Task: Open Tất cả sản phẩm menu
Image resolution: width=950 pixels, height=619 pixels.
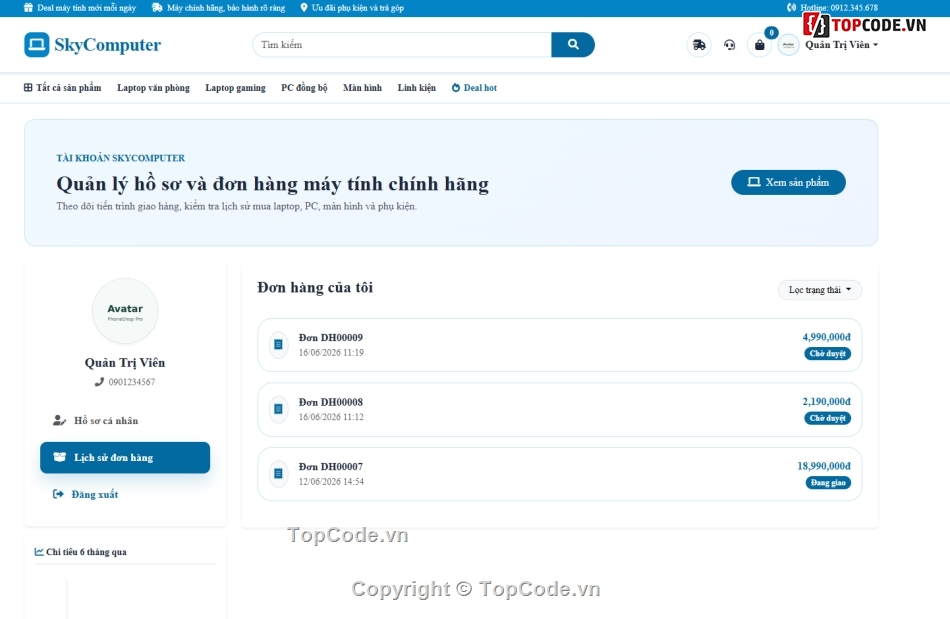Action: (62, 88)
